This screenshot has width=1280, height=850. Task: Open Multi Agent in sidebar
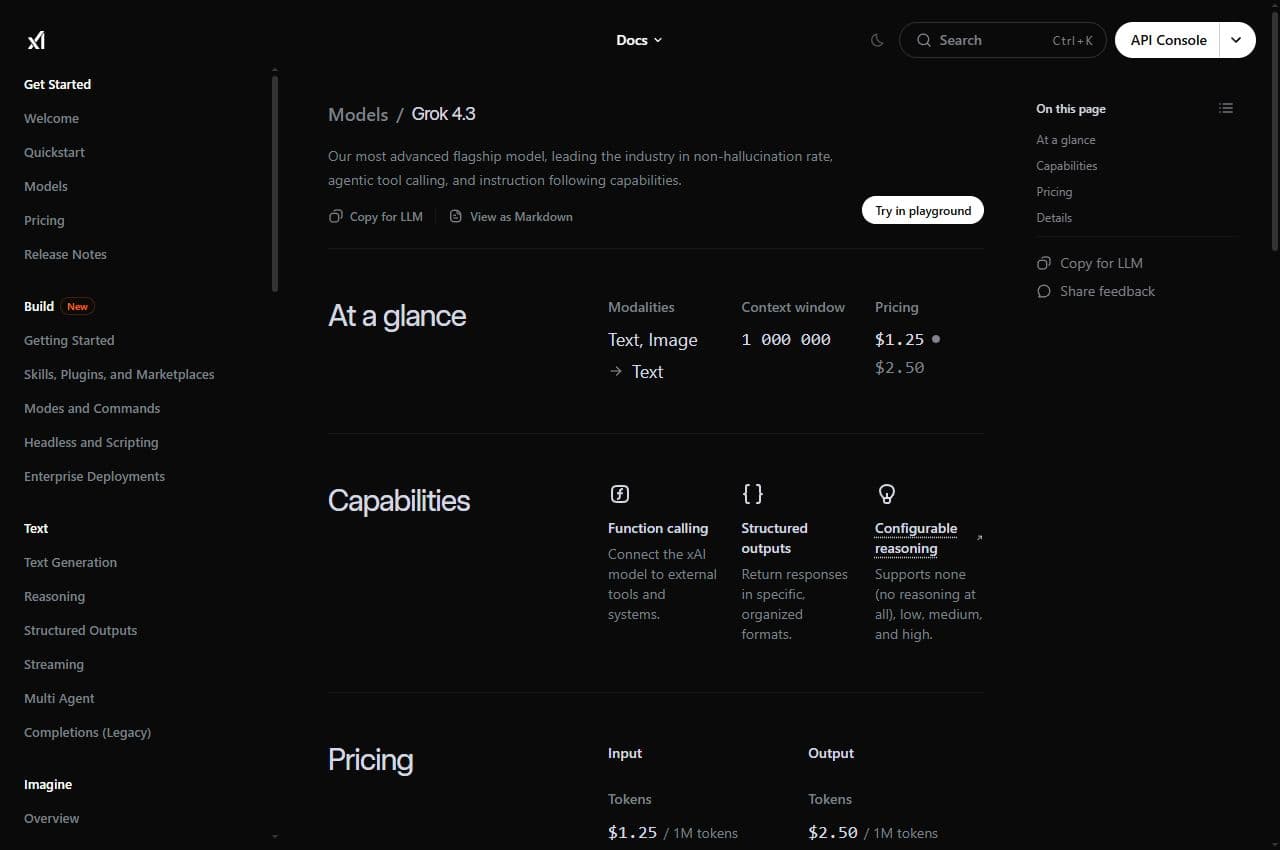pyautogui.click(x=59, y=698)
